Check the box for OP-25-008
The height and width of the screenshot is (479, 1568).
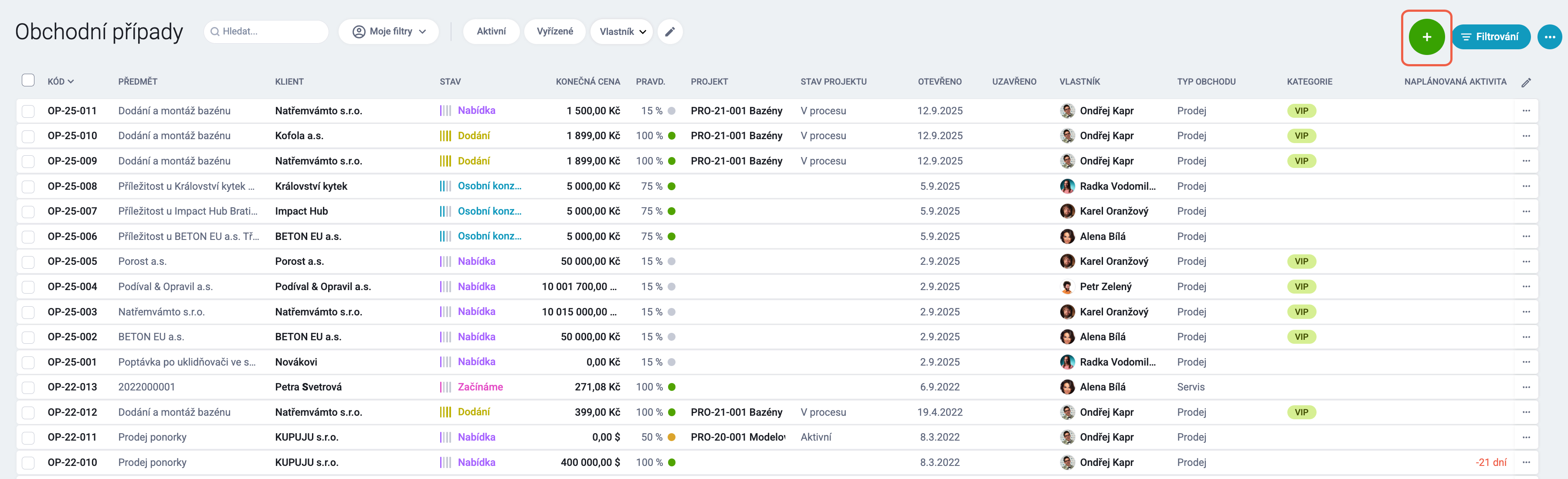28,186
